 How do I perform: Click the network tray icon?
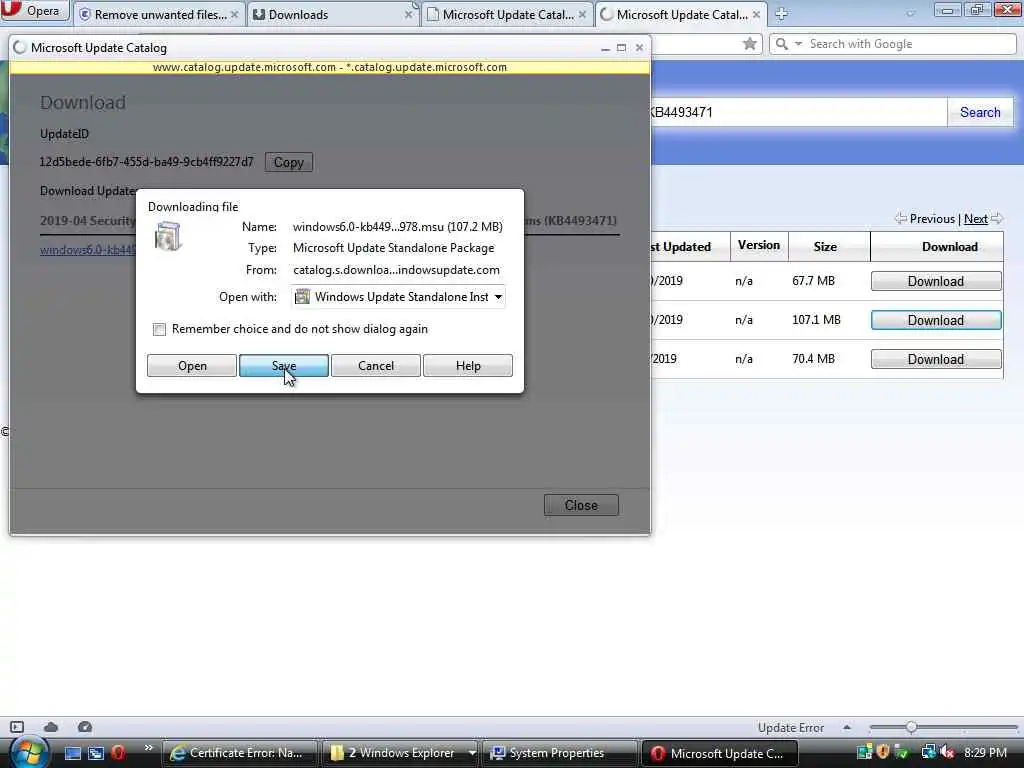coord(928,753)
